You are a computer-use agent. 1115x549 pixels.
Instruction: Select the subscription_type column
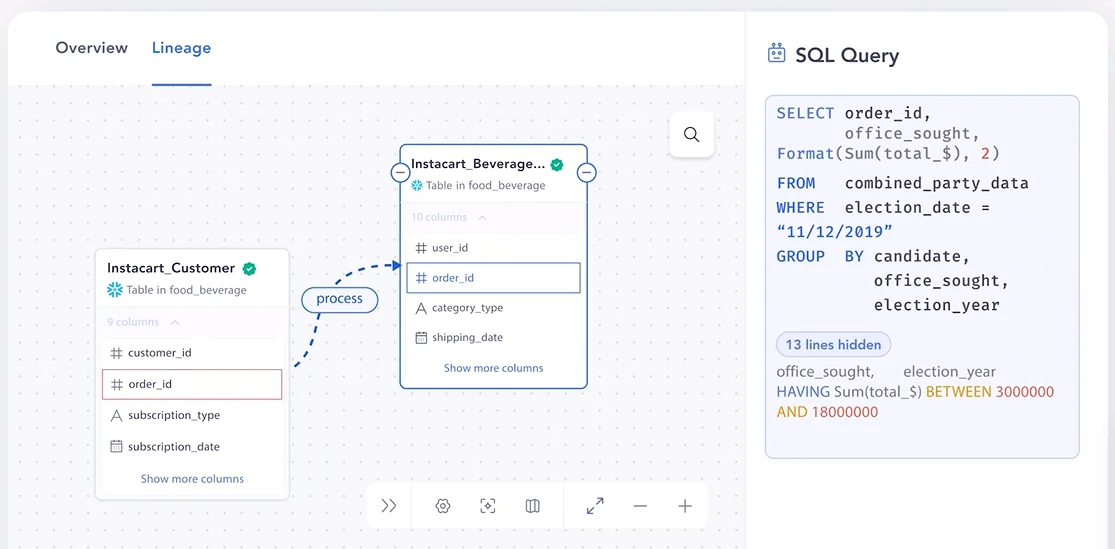[x=192, y=415]
